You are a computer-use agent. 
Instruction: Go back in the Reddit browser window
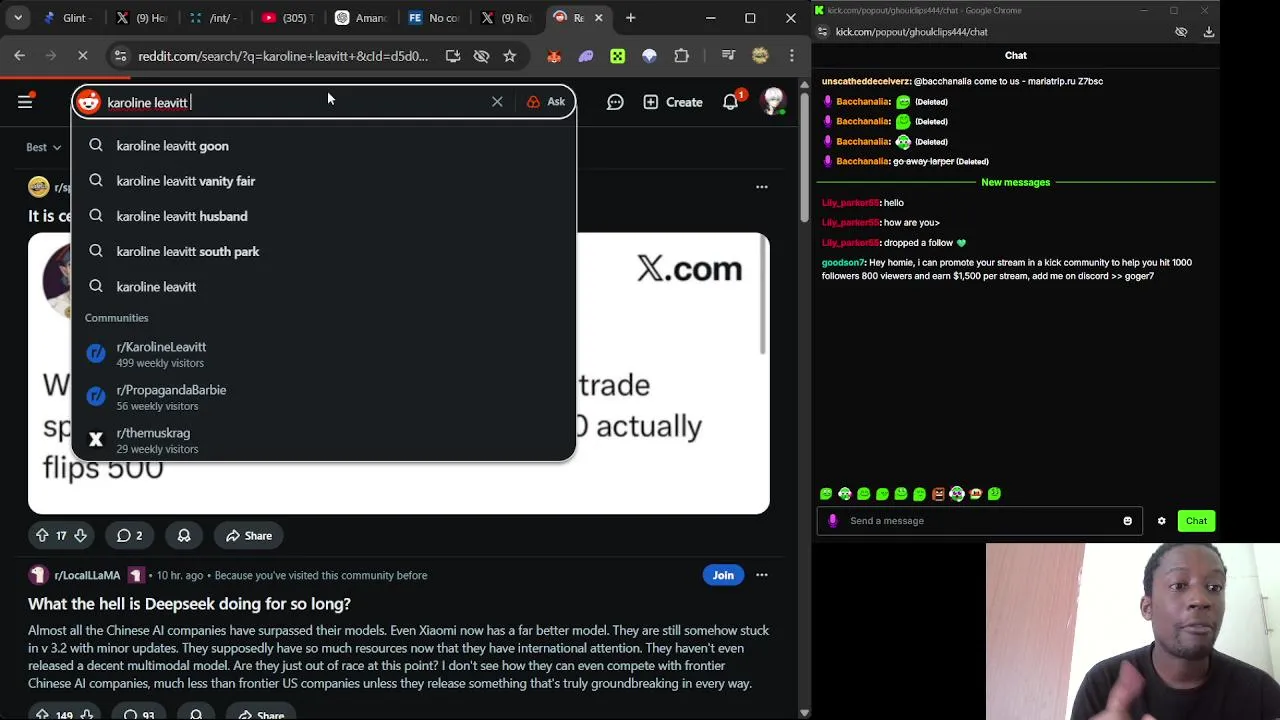19,56
